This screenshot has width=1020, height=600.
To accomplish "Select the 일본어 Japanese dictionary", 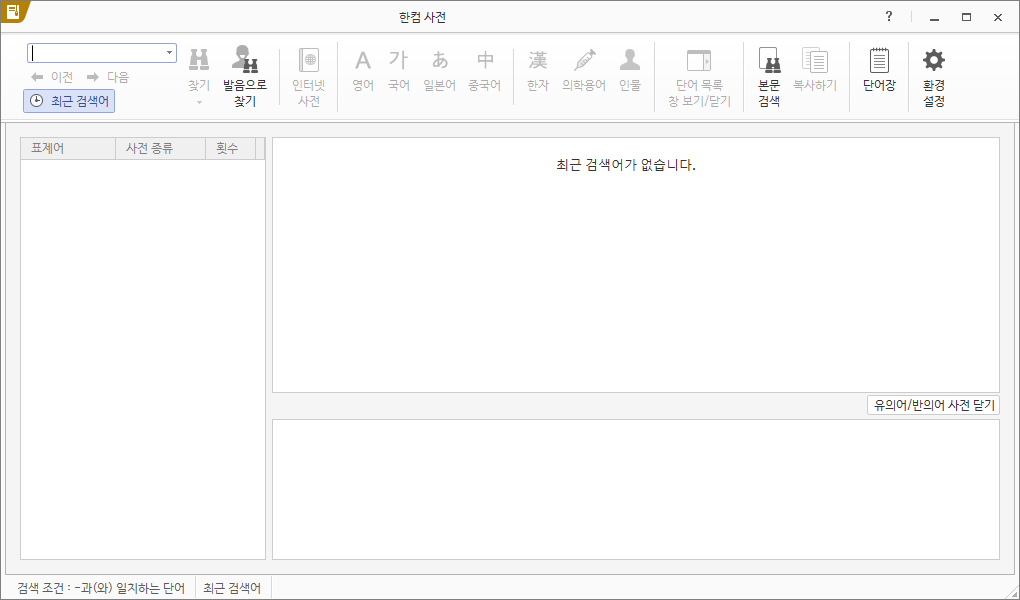I will click(440, 70).
